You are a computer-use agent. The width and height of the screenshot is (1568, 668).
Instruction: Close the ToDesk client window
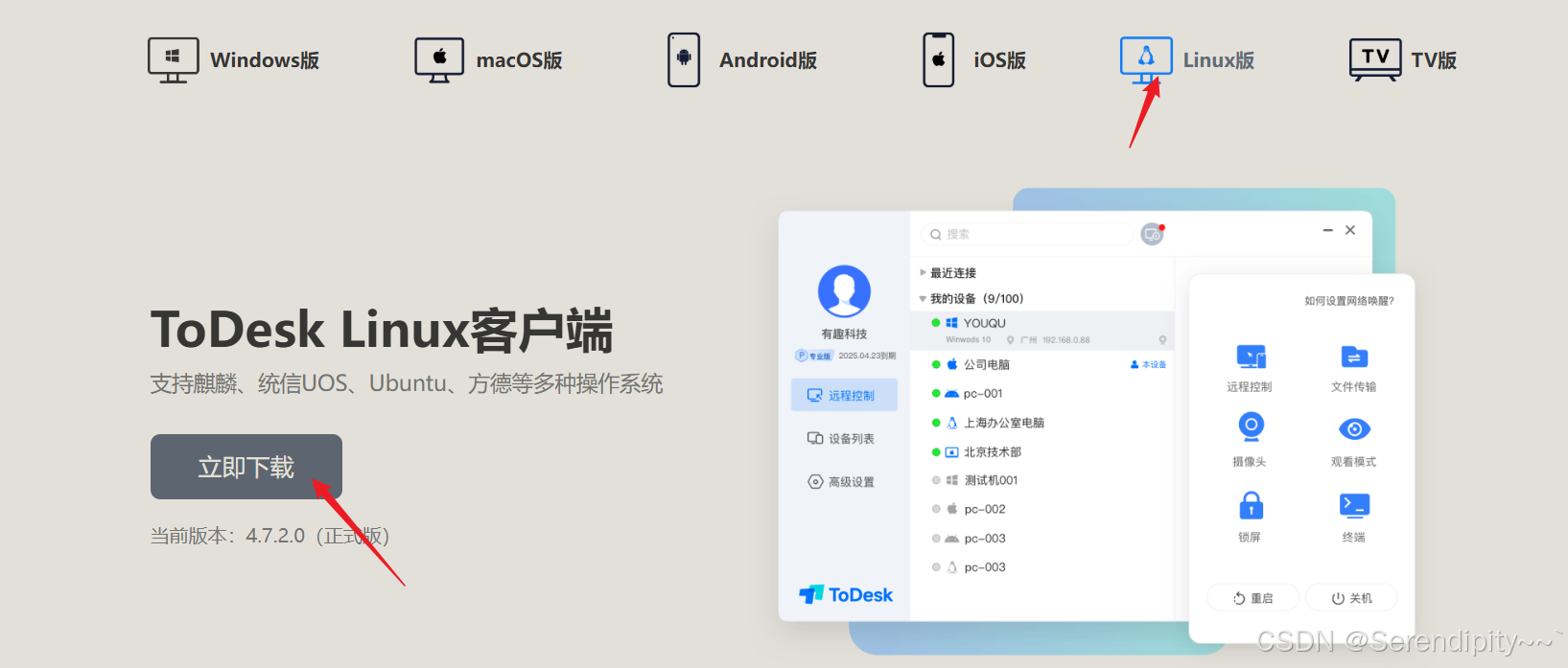(x=1350, y=230)
